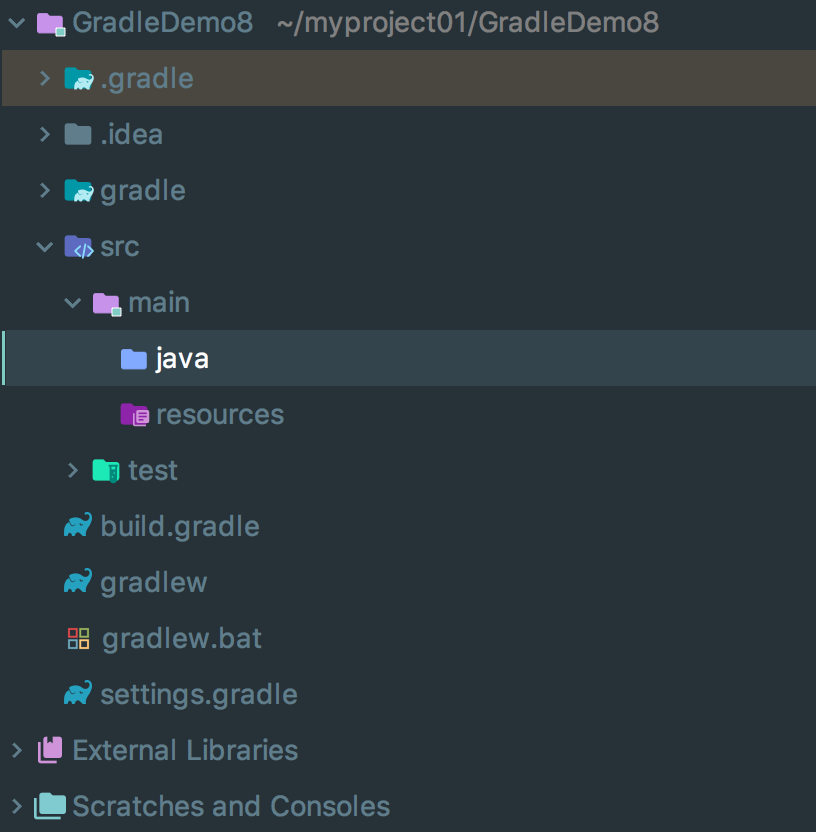The width and height of the screenshot is (816, 832).
Task: Select the gradle folder label
Action: pyautogui.click(x=143, y=190)
